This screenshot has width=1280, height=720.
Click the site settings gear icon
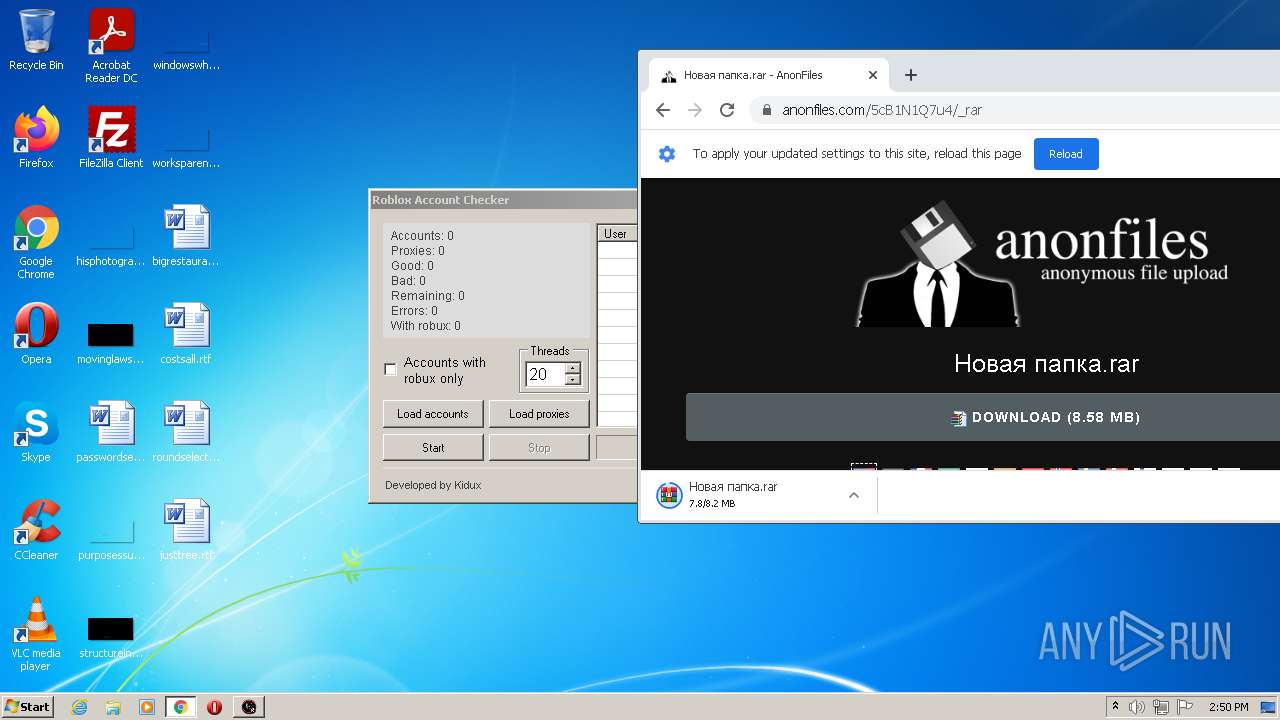667,154
